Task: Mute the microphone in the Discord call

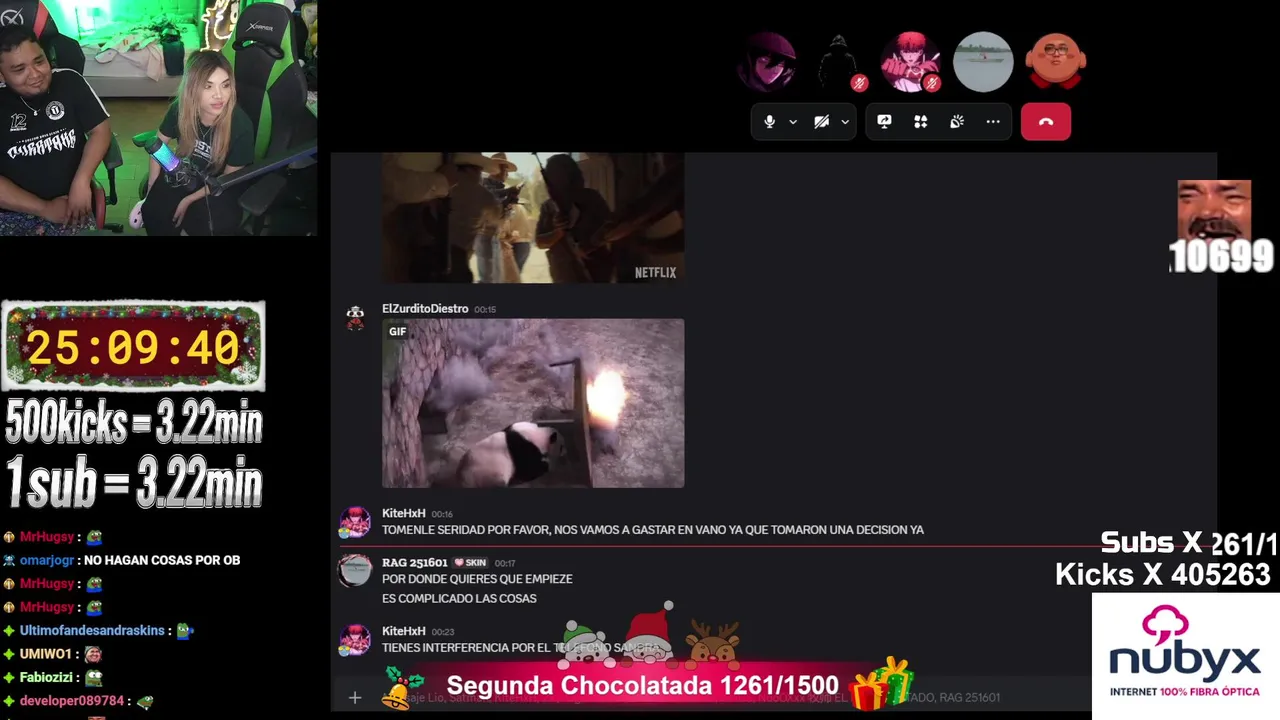Action: (x=769, y=122)
